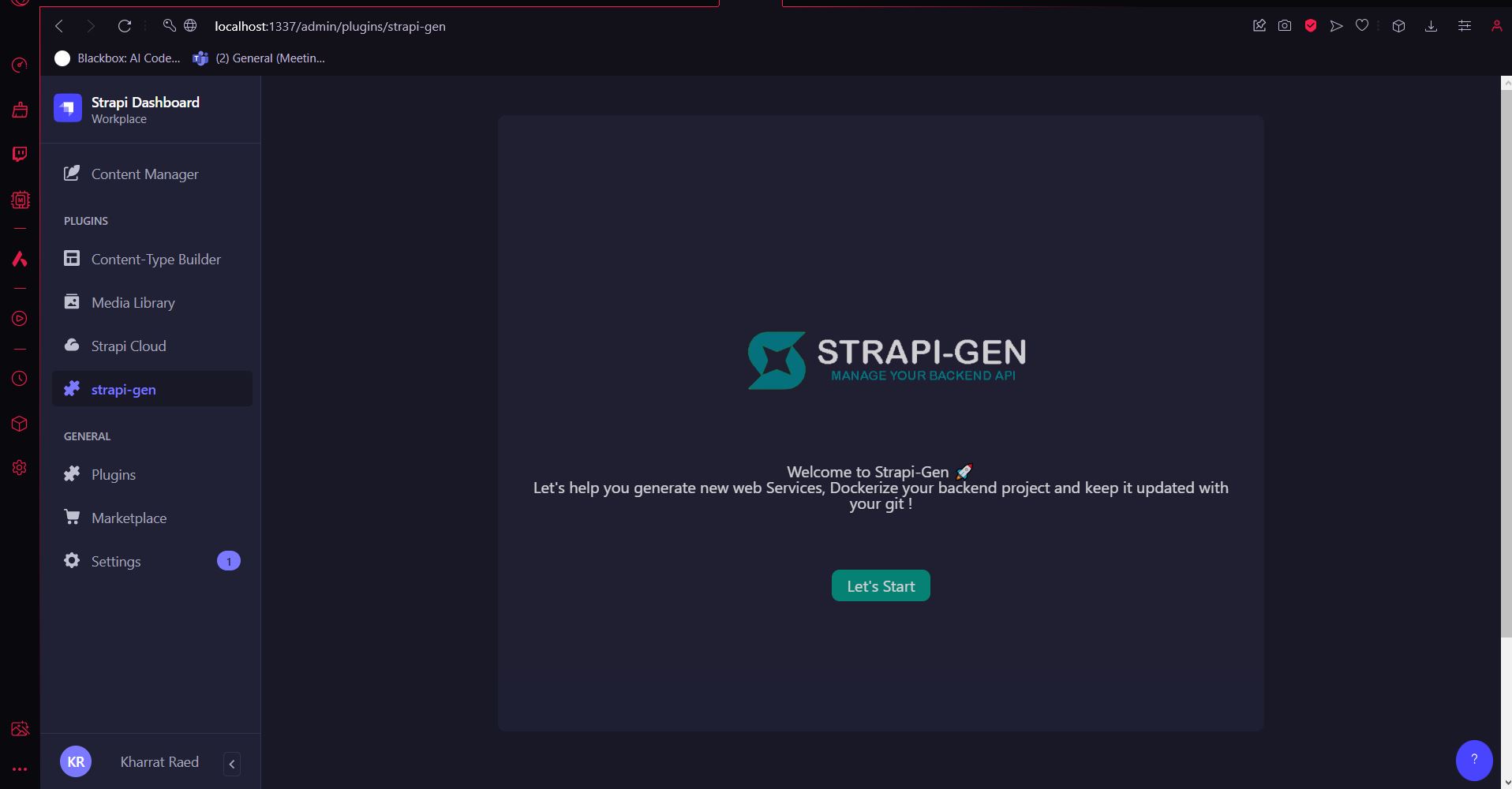Viewport: 1512px width, 789px height.
Task: Open the browser downloads icon
Action: pyautogui.click(x=1431, y=26)
